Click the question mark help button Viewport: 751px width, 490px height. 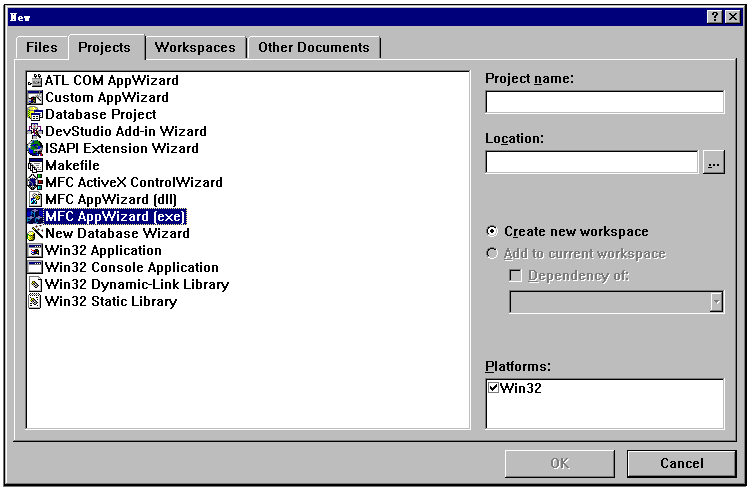point(715,17)
